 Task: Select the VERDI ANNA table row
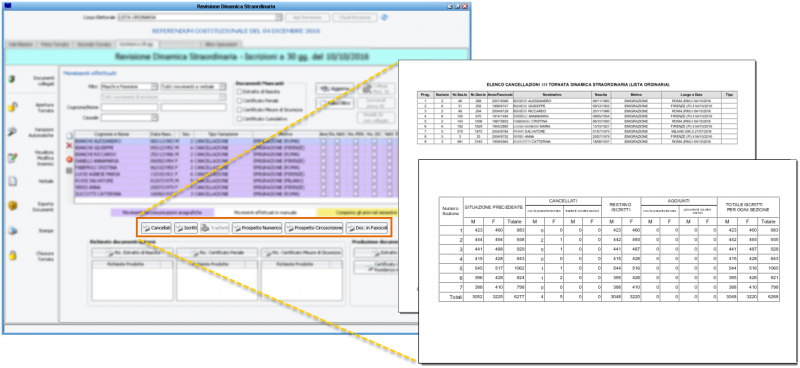point(237,187)
